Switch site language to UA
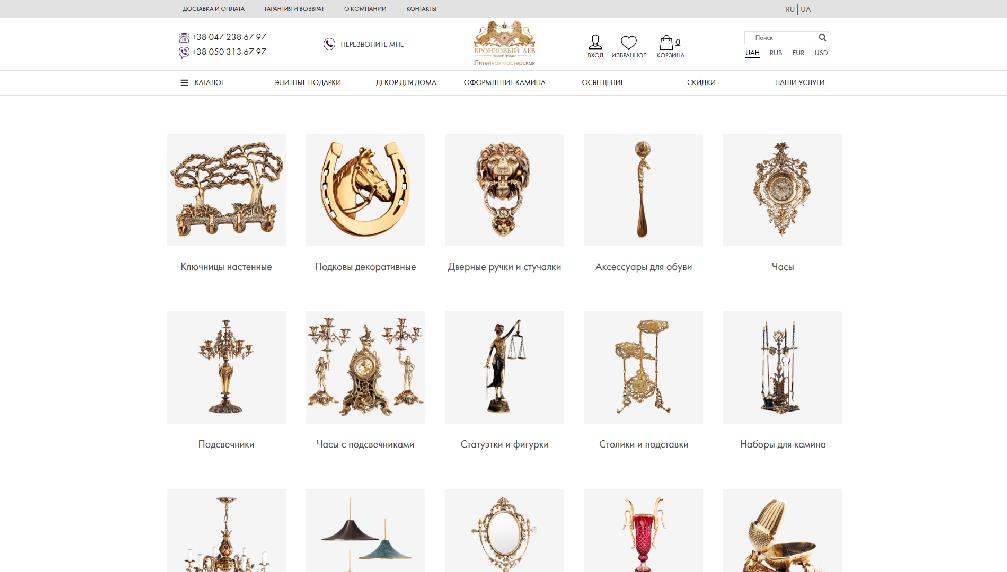 (x=806, y=9)
